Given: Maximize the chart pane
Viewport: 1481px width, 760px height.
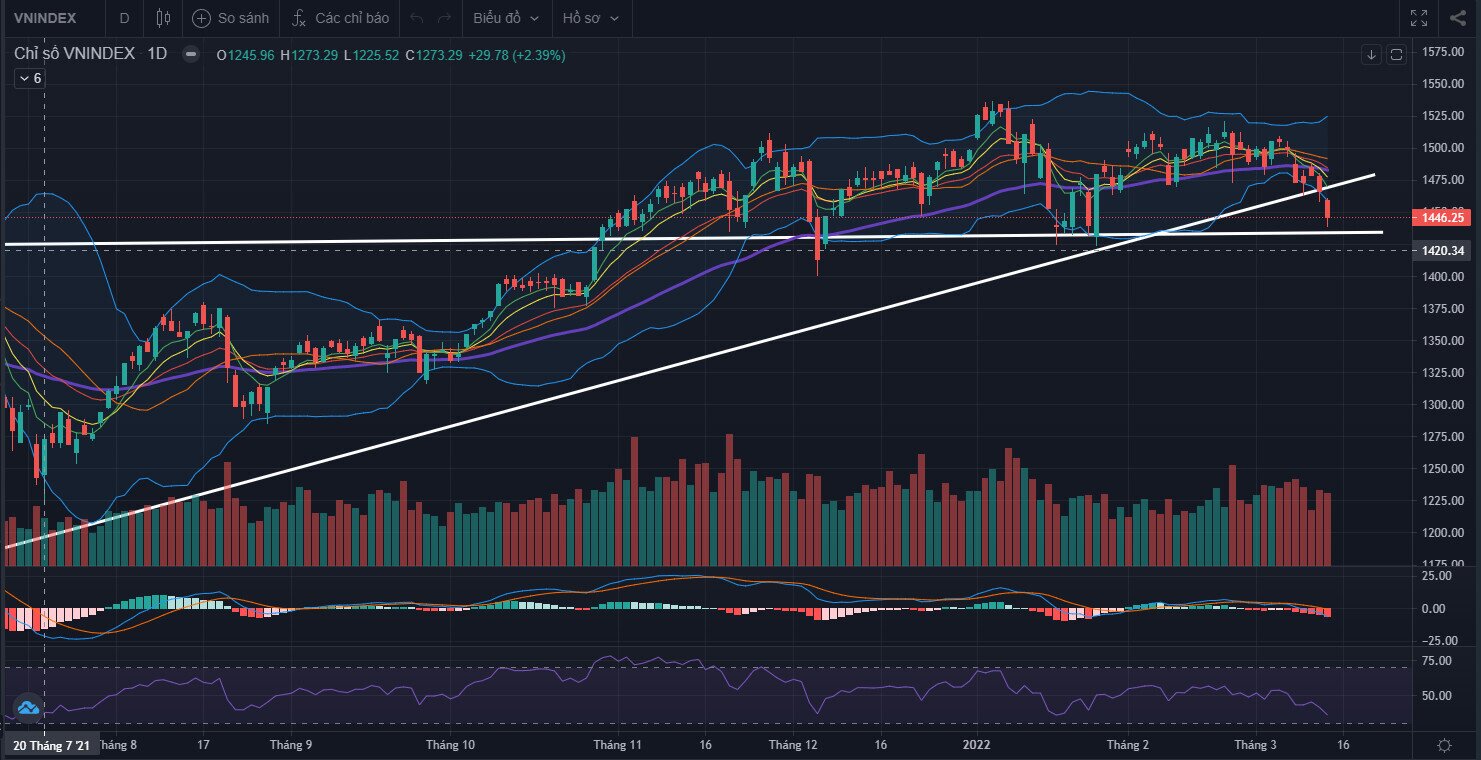Looking at the screenshot, I should (x=1396, y=54).
